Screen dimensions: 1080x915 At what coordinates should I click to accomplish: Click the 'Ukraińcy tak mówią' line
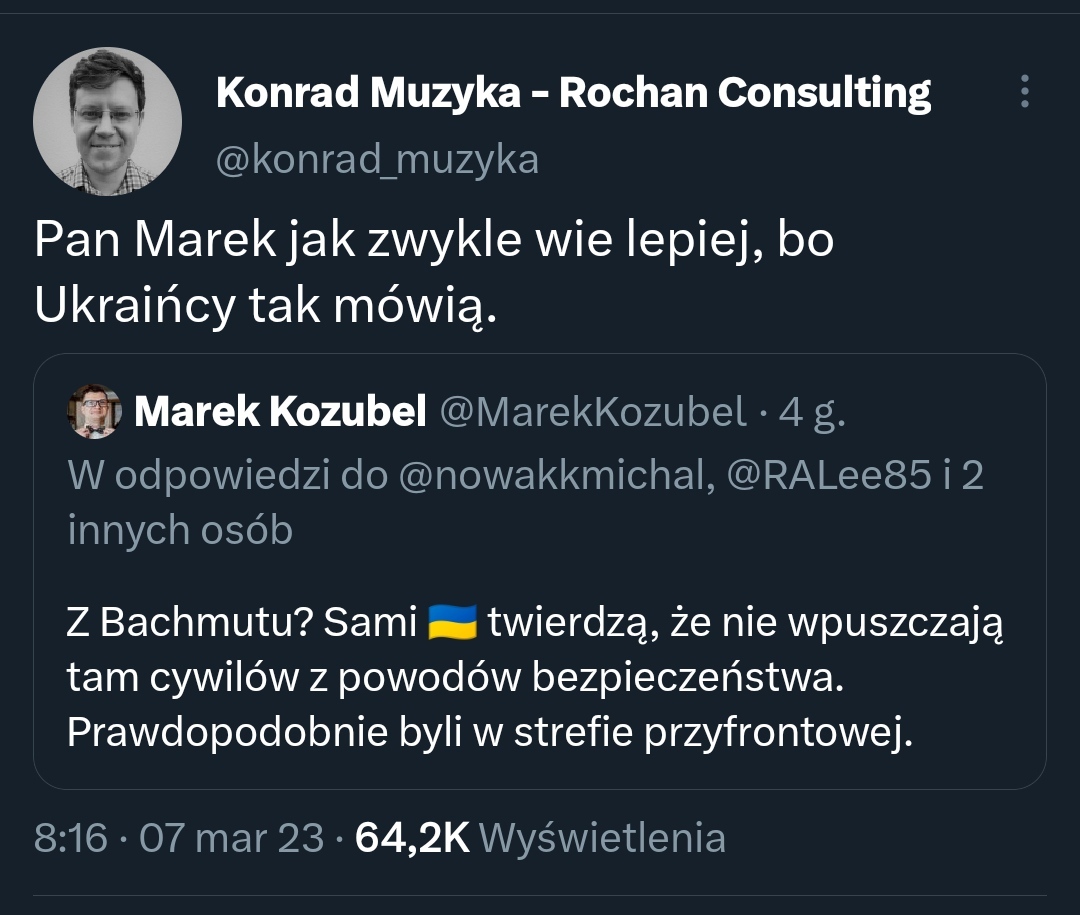tap(265, 307)
